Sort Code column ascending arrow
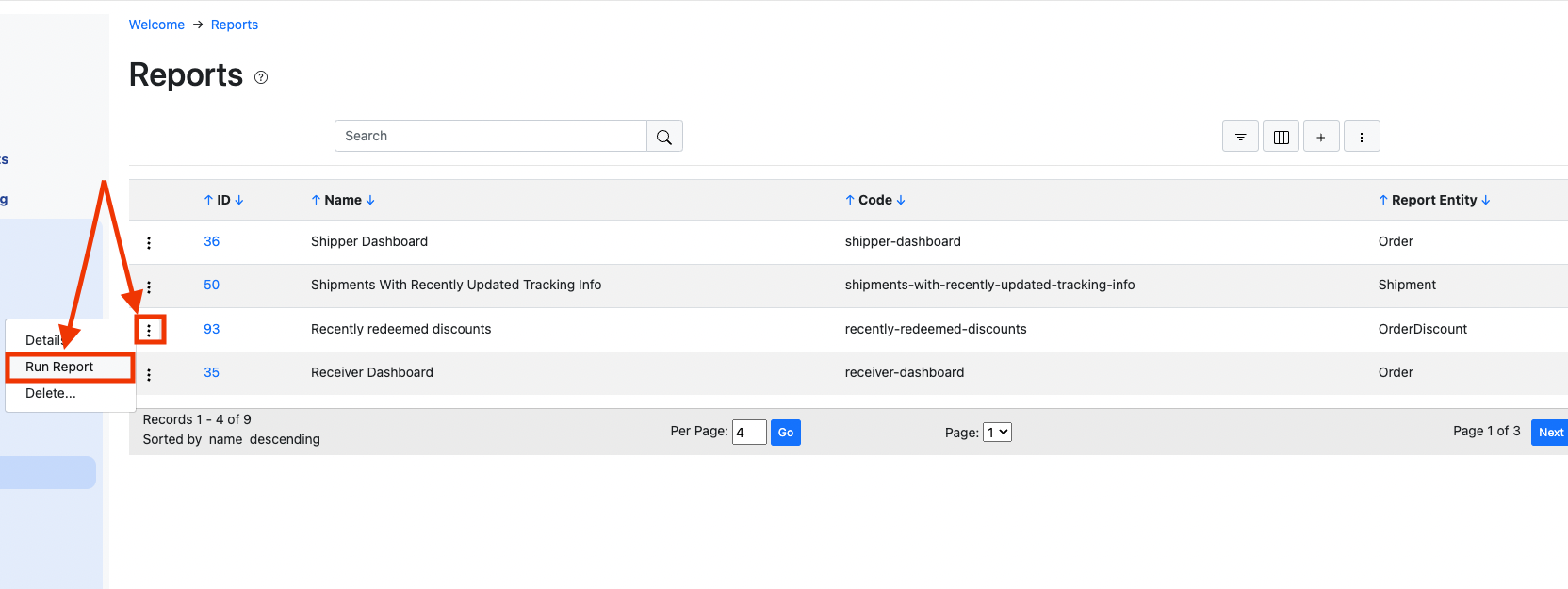Image resolution: width=1568 pixels, height=589 pixels. click(x=850, y=200)
